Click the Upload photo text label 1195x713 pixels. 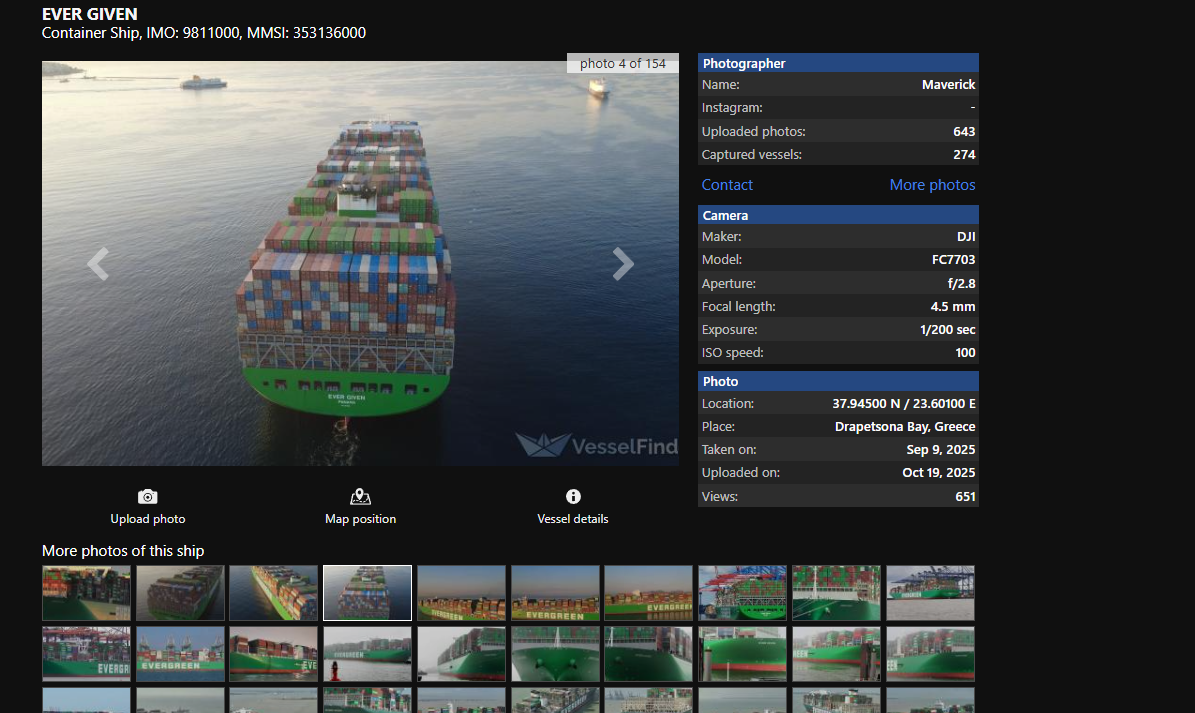[x=148, y=519]
